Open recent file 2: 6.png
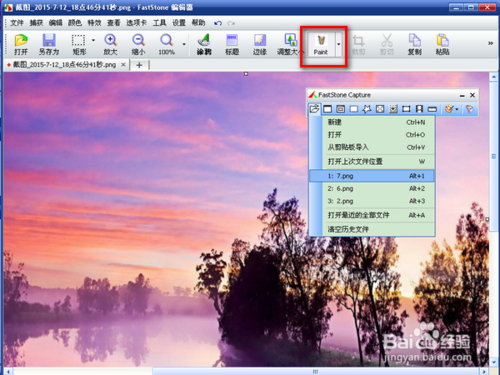 tap(372, 189)
